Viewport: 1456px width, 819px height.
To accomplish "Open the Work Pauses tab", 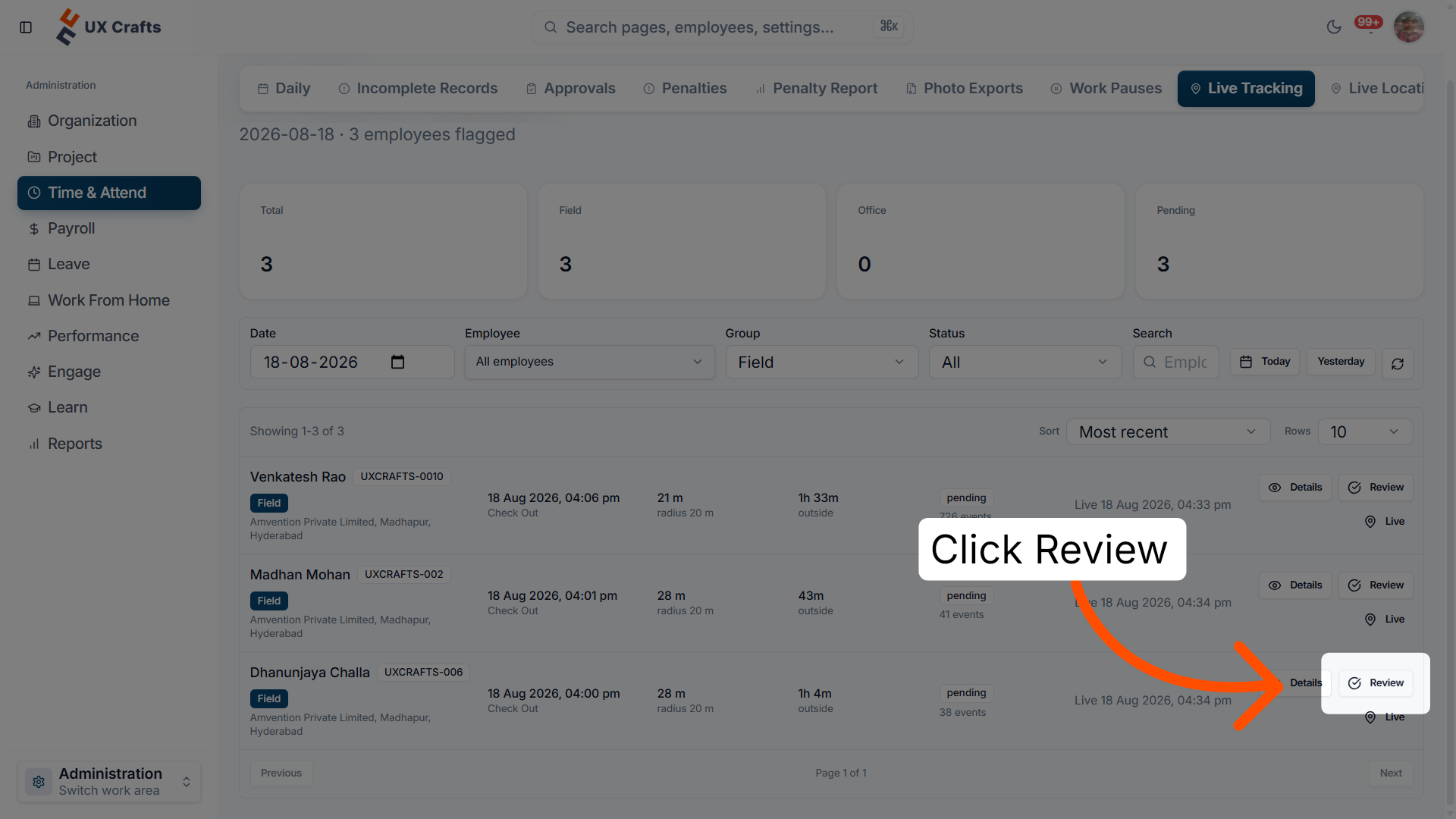I will [1106, 89].
